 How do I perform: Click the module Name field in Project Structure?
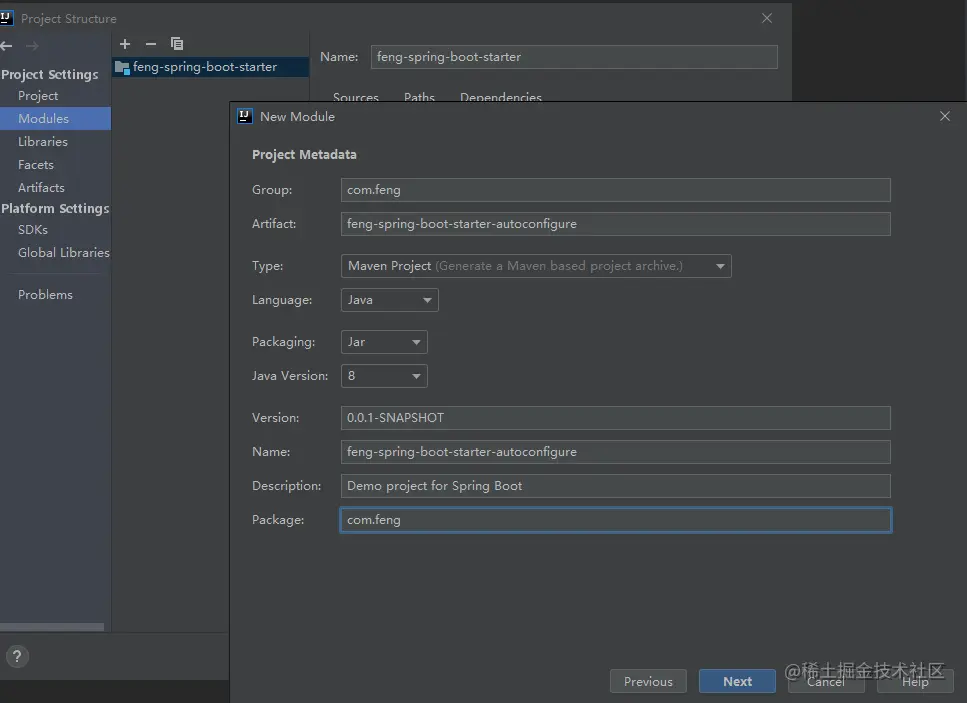pos(574,57)
